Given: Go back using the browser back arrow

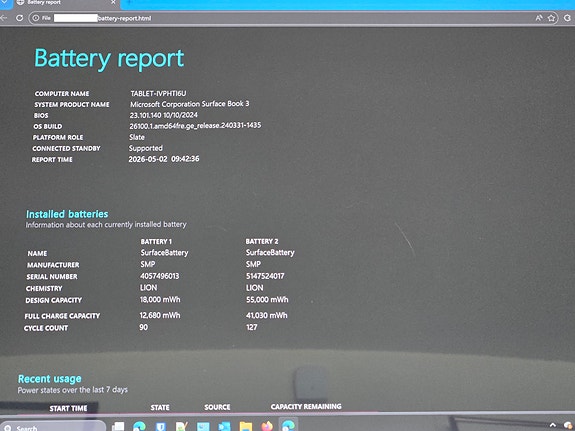Looking at the screenshot, I should (4, 18).
